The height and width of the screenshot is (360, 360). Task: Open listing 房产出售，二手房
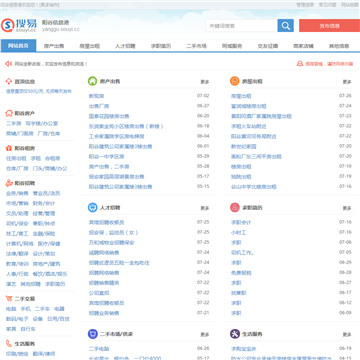tap(109, 166)
